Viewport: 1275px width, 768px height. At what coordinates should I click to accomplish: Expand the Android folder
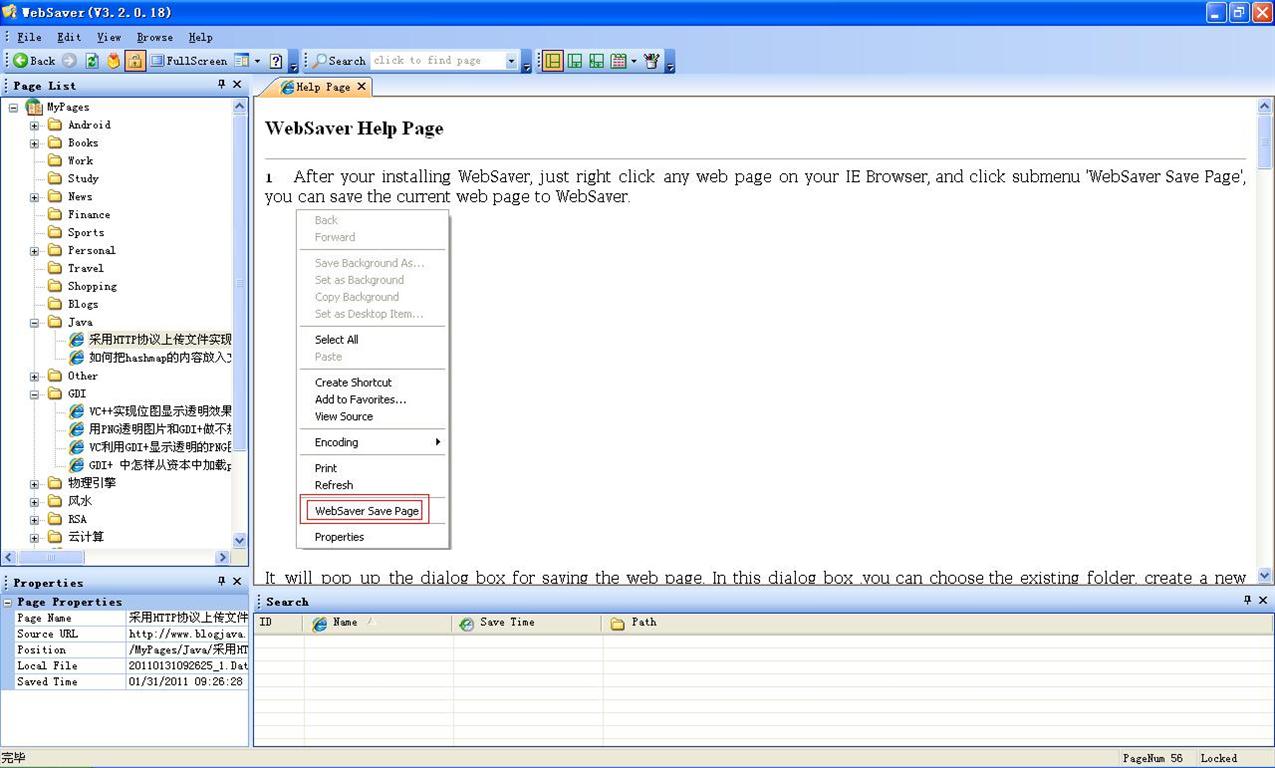[34, 125]
